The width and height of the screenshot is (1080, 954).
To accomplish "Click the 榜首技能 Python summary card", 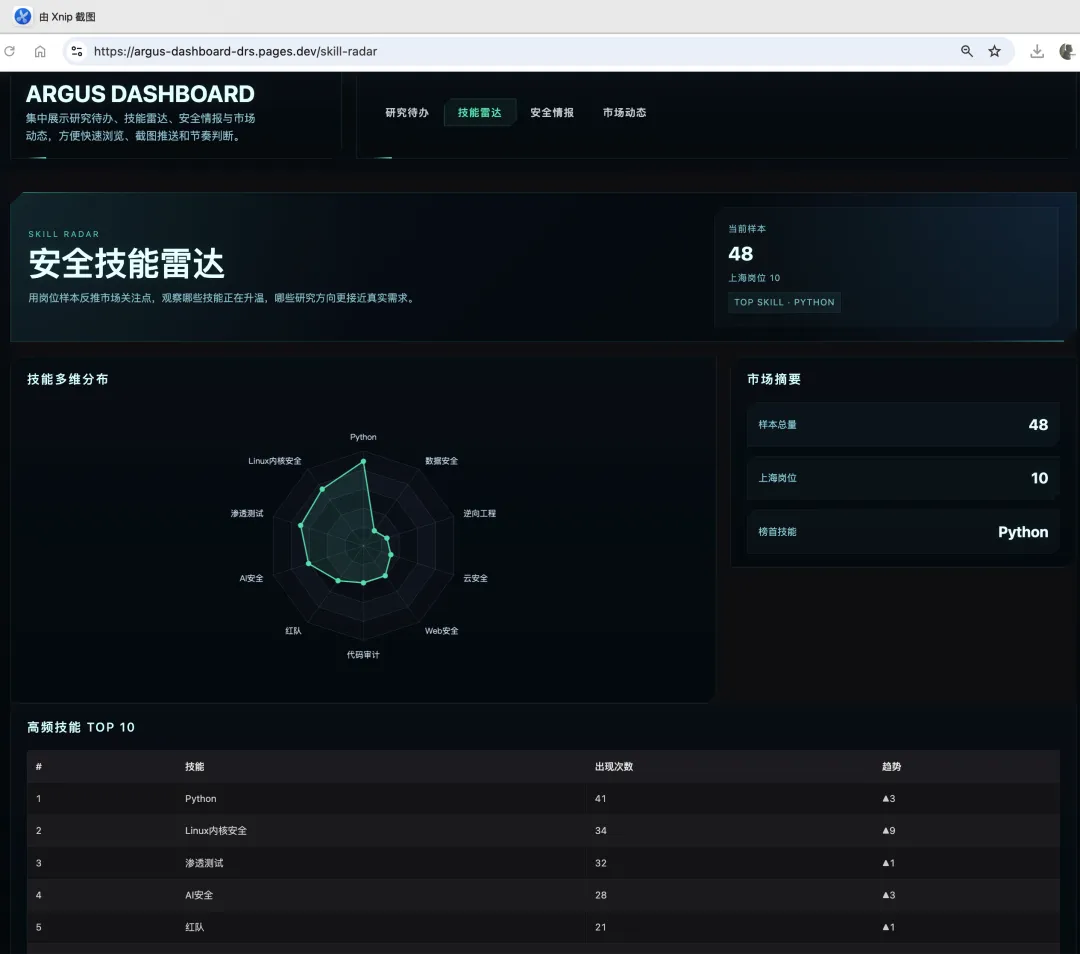I will [903, 532].
